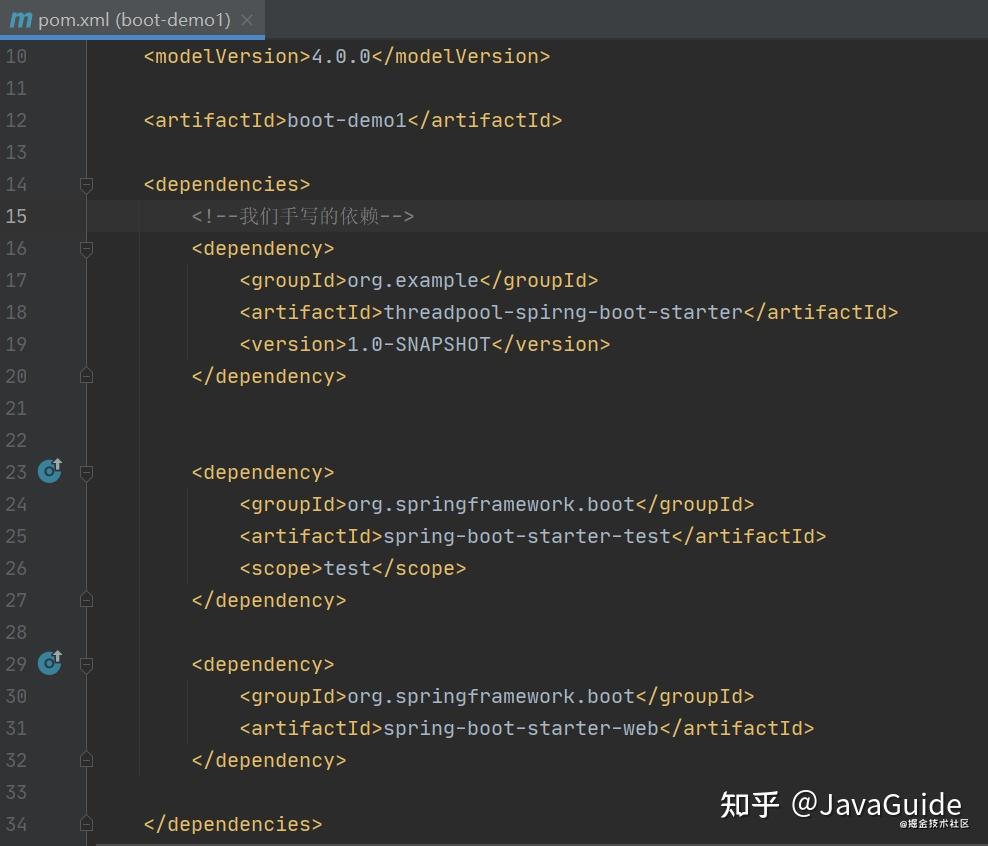Click the dependency gutter icon on line 23

50,471
